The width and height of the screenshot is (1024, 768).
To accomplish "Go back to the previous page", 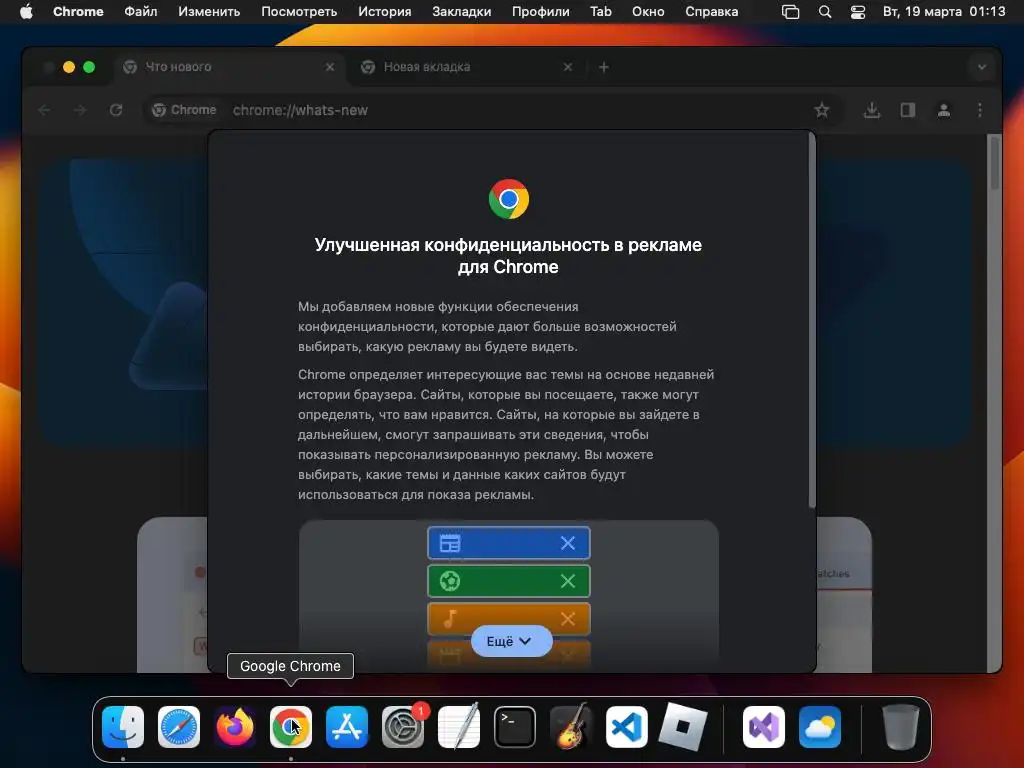I will [x=44, y=110].
